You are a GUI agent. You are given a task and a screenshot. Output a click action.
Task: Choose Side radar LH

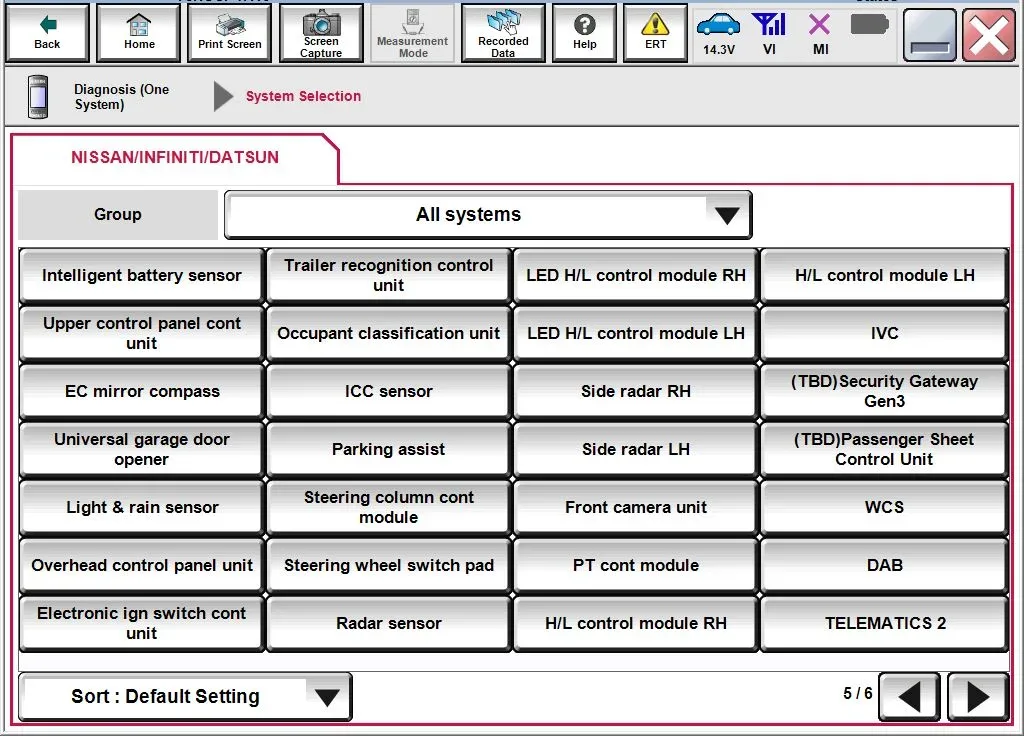(x=635, y=449)
